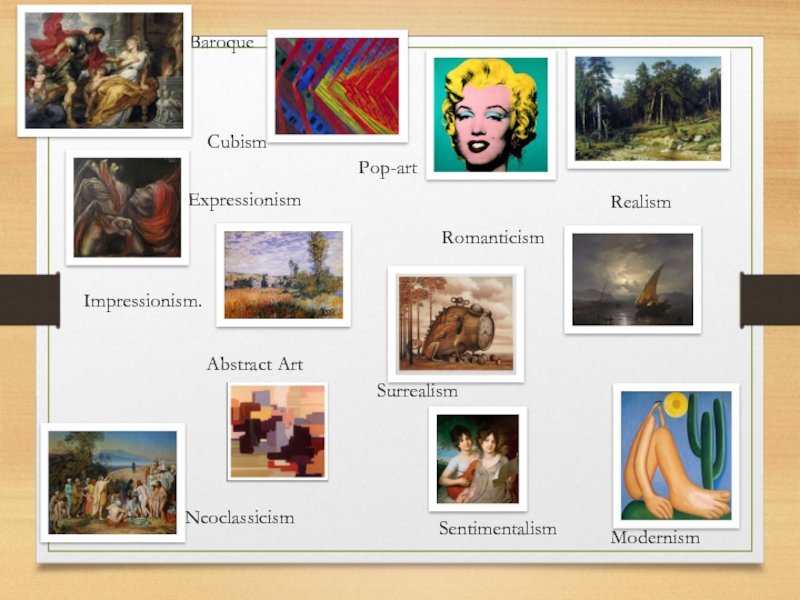Screen dimensions: 800x600
Task: Click the two women with guitar portrait
Action: click(478, 459)
